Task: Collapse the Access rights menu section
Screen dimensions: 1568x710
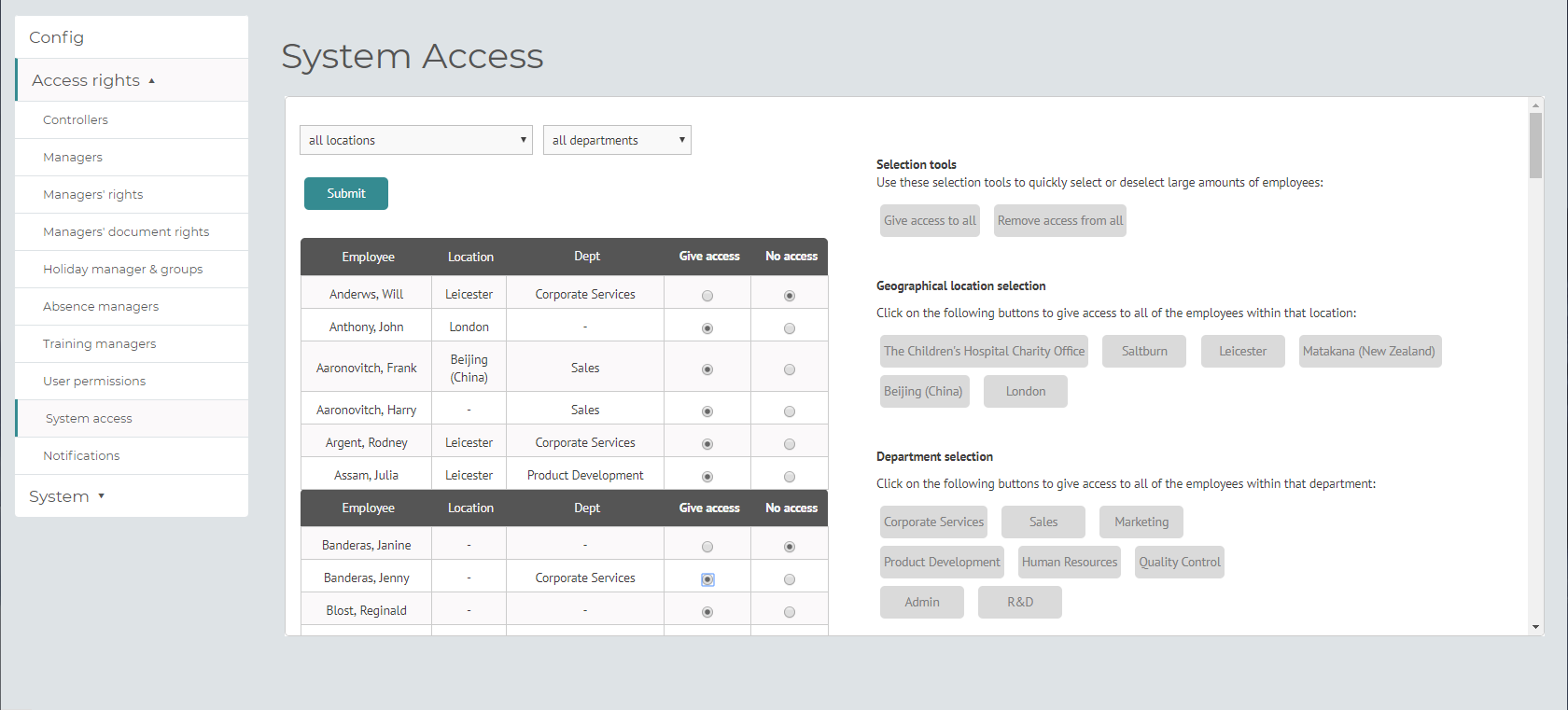Action: tap(132, 80)
